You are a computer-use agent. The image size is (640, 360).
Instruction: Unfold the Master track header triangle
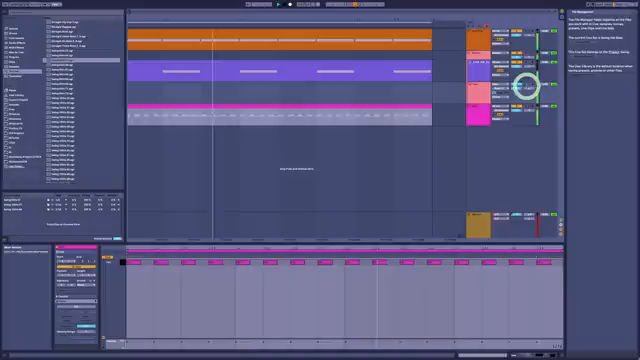(469, 215)
